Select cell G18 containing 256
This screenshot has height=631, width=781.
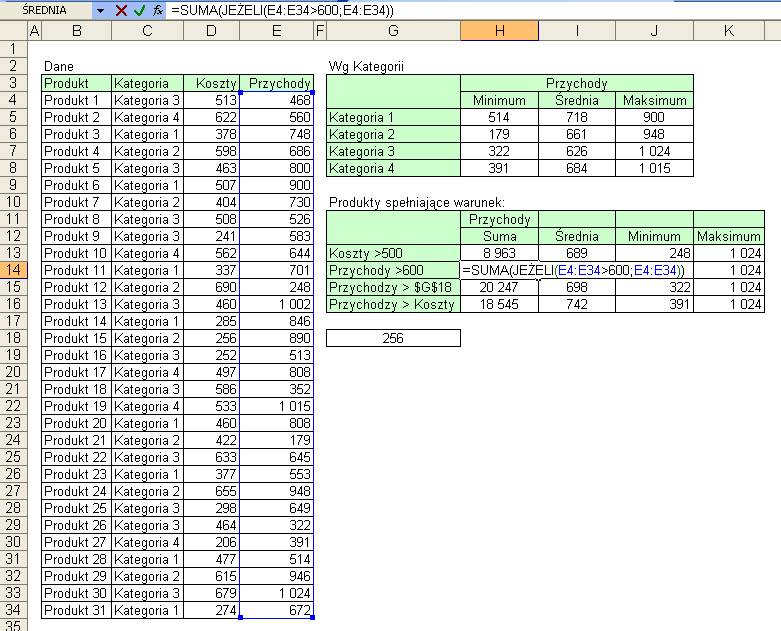pos(393,338)
